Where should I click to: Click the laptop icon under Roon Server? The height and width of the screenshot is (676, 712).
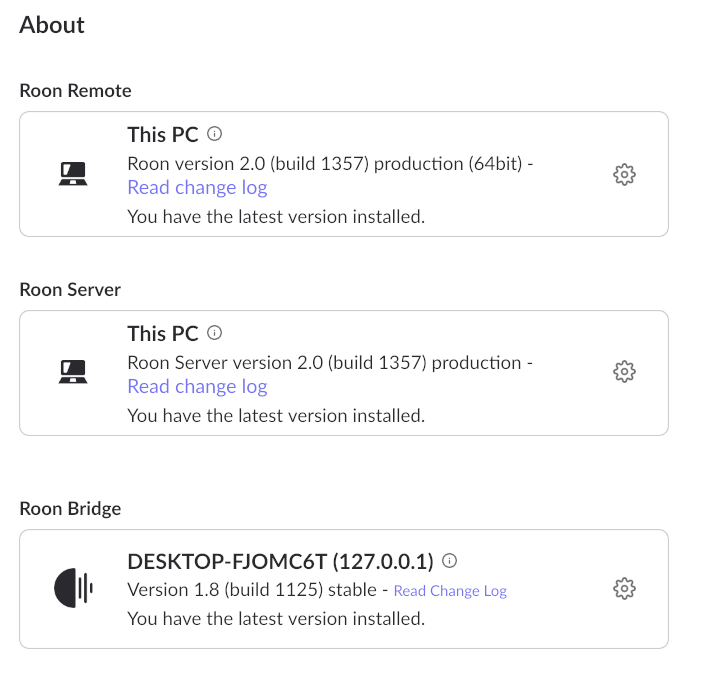click(74, 373)
